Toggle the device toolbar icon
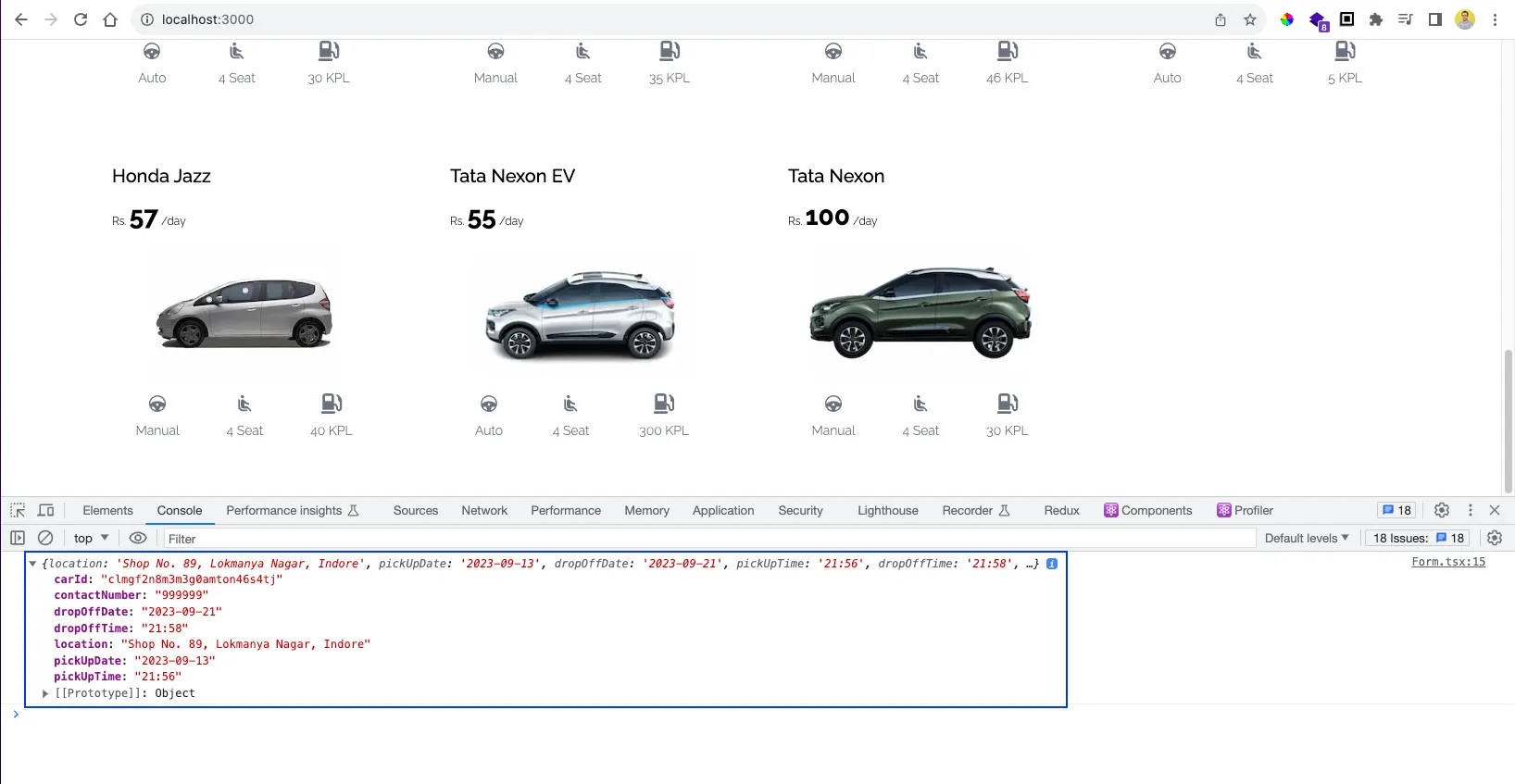The height and width of the screenshot is (784, 1515). (x=45, y=510)
